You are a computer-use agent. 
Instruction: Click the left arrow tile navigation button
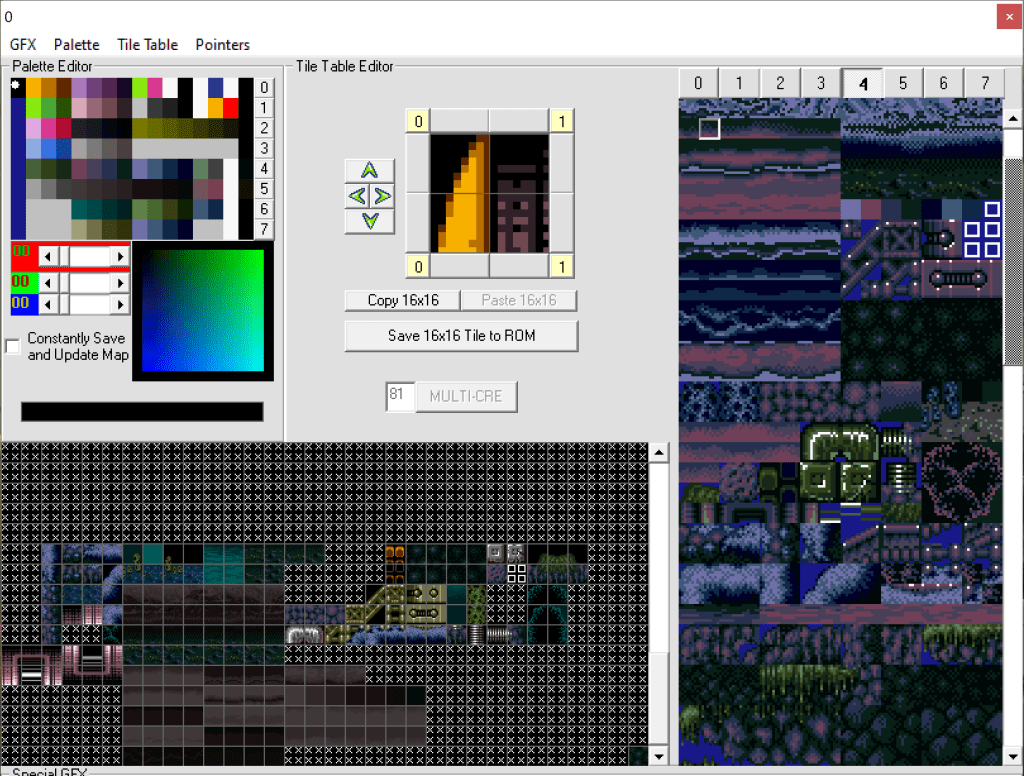pyautogui.click(x=357, y=196)
